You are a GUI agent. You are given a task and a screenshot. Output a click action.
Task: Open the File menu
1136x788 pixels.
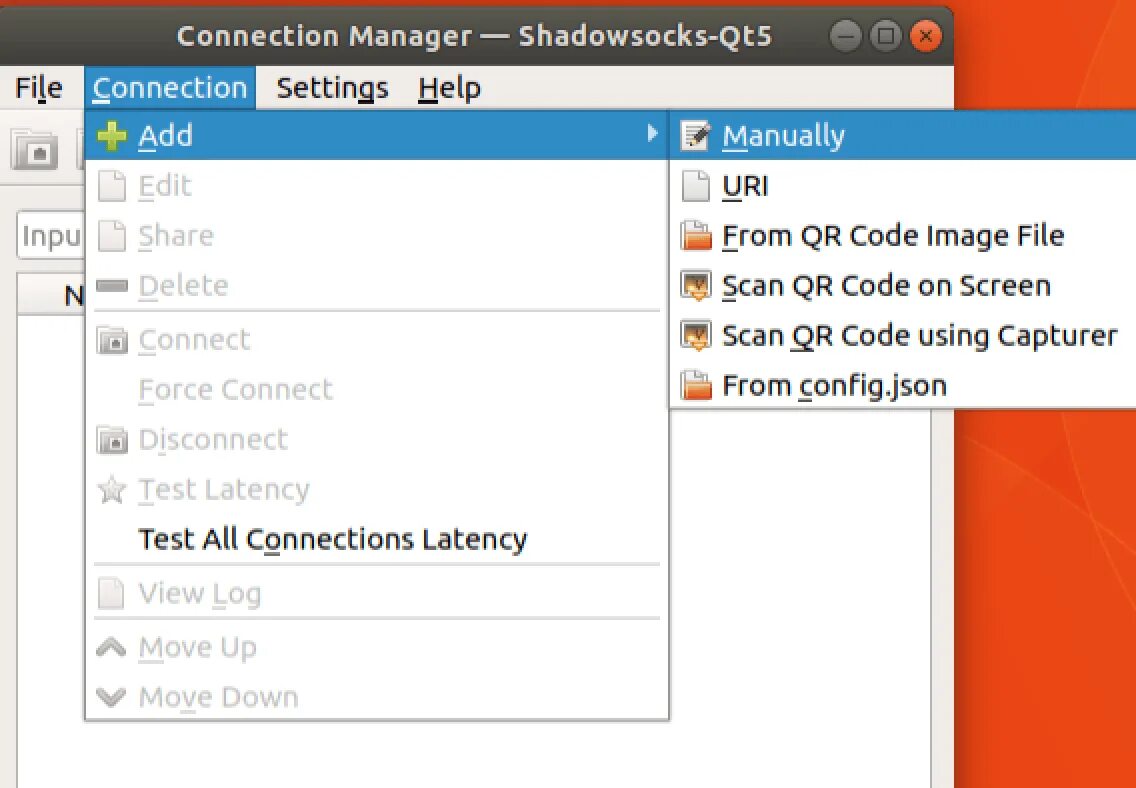tap(39, 88)
